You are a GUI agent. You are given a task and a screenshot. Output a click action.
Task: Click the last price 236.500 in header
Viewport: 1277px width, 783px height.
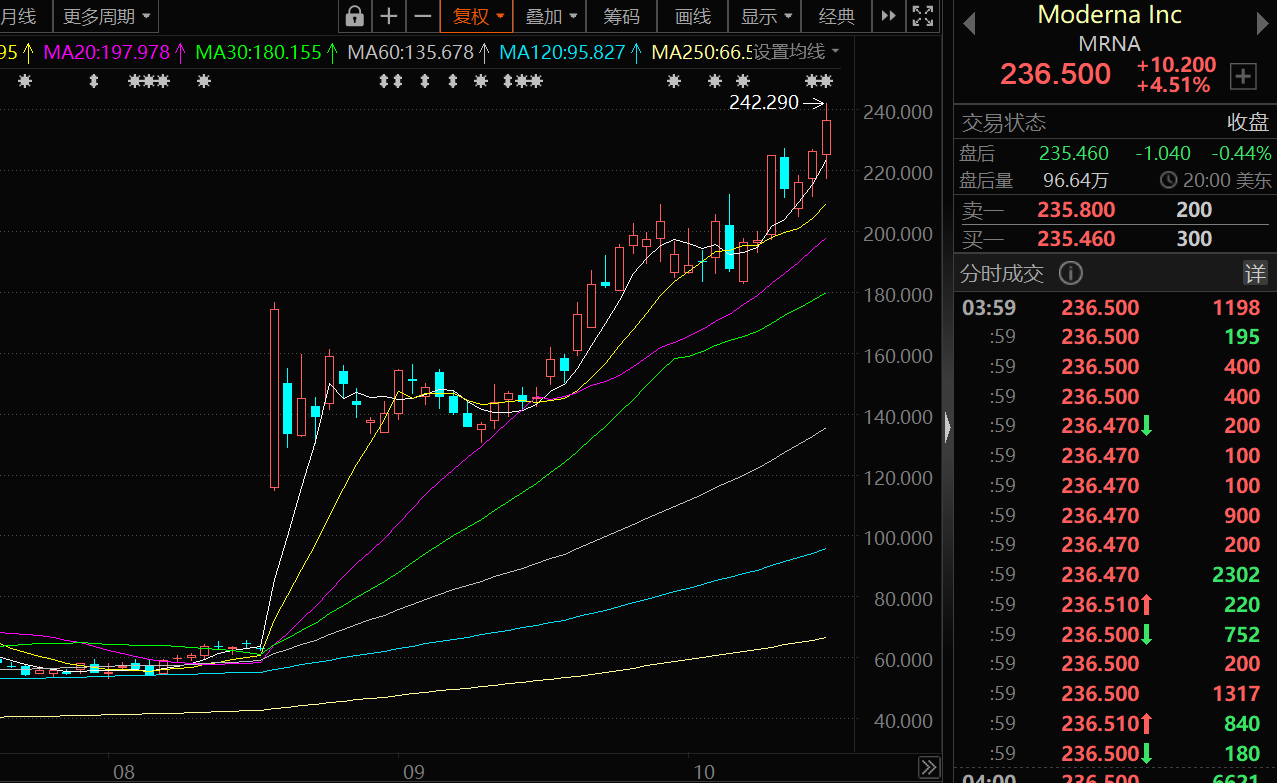click(x=1056, y=74)
